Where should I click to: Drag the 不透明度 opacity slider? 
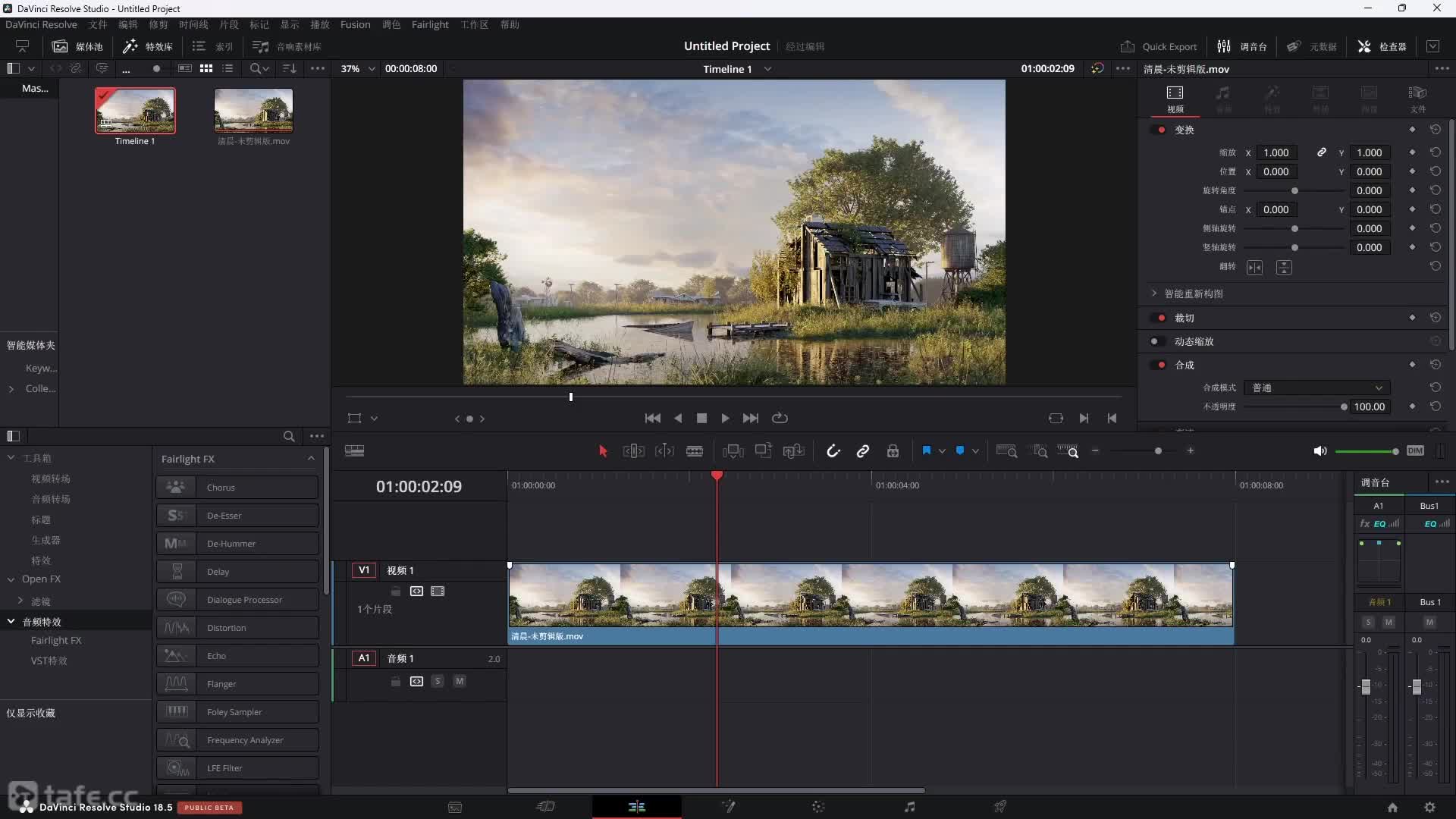(1343, 407)
